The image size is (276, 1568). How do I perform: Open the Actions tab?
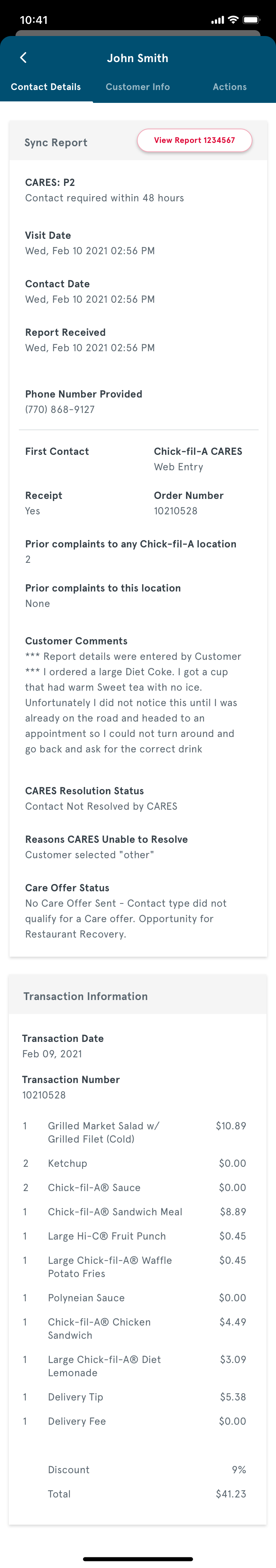tap(229, 87)
